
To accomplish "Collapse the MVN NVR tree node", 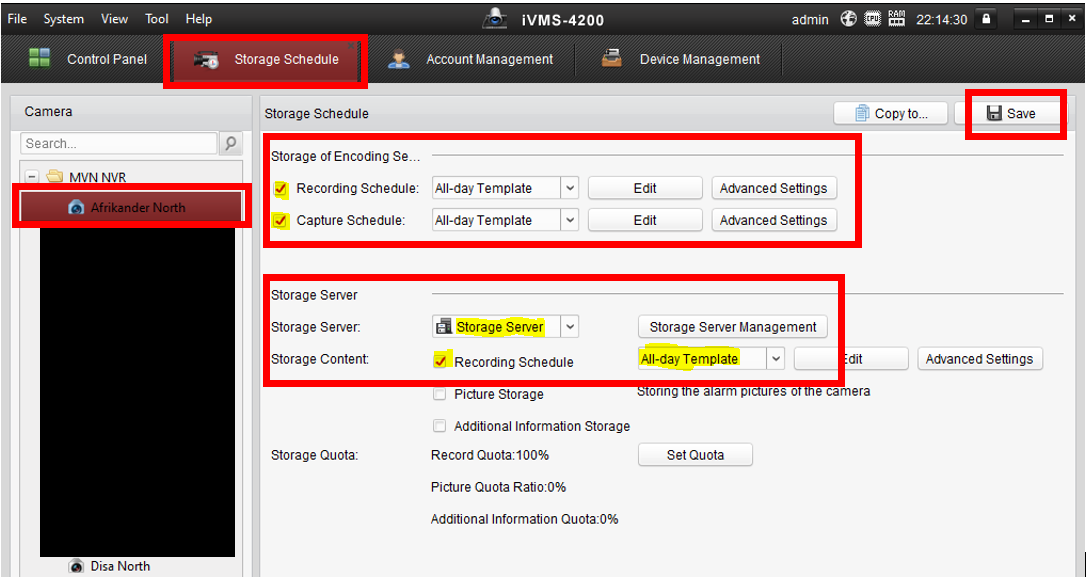I will [32, 177].
